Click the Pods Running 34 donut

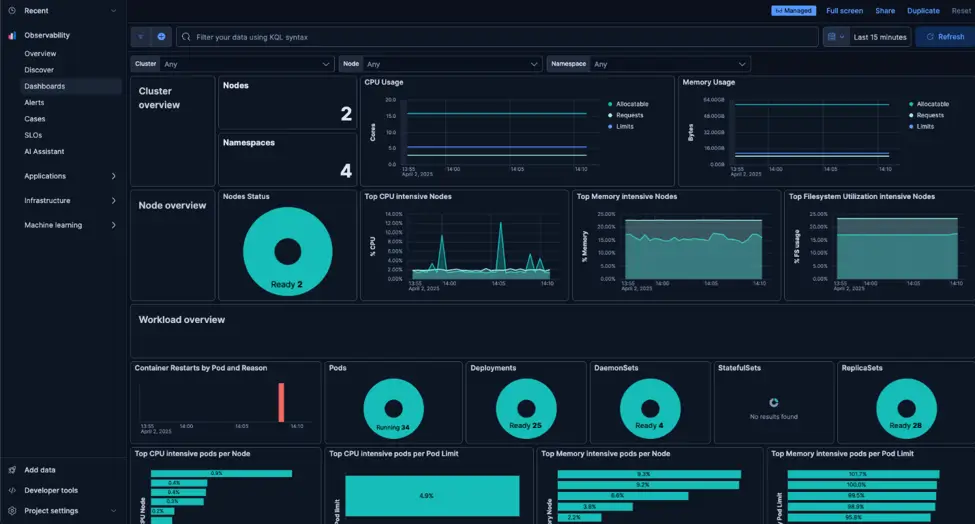click(x=394, y=408)
